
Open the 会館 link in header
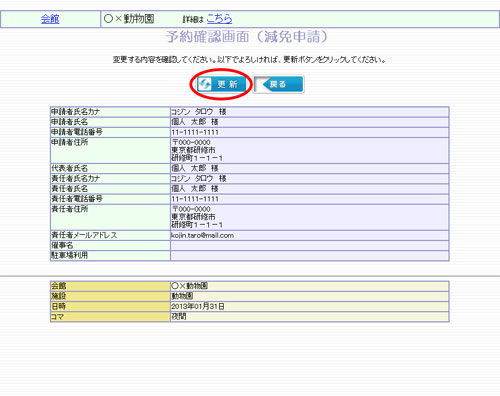(50, 19)
